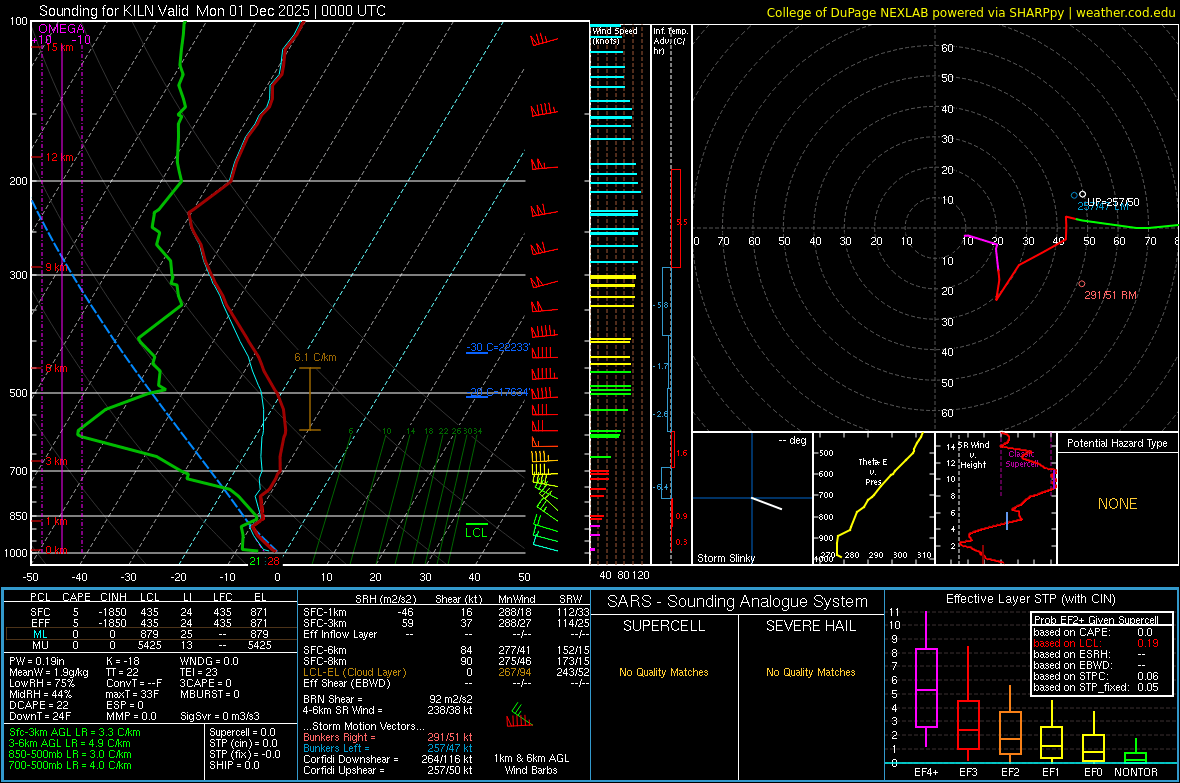Click 'Prob EF2+ Given Supercell' legend header
Viewport: 1180px width, 783px height.
point(1096,620)
